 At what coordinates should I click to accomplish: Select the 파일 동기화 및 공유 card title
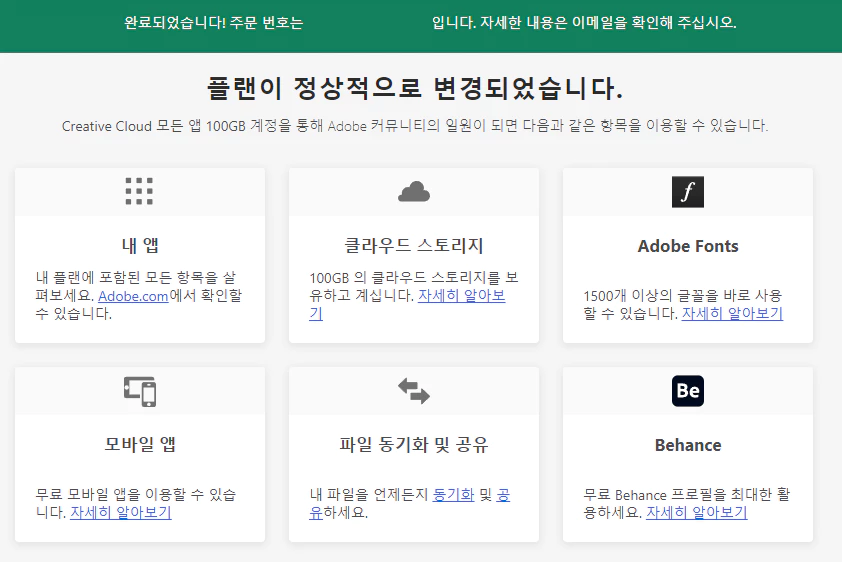(414, 444)
